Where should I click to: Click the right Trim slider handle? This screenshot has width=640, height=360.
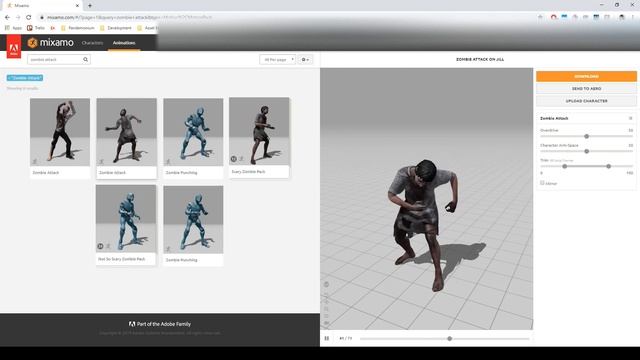pyautogui.click(x=609, y=167)
